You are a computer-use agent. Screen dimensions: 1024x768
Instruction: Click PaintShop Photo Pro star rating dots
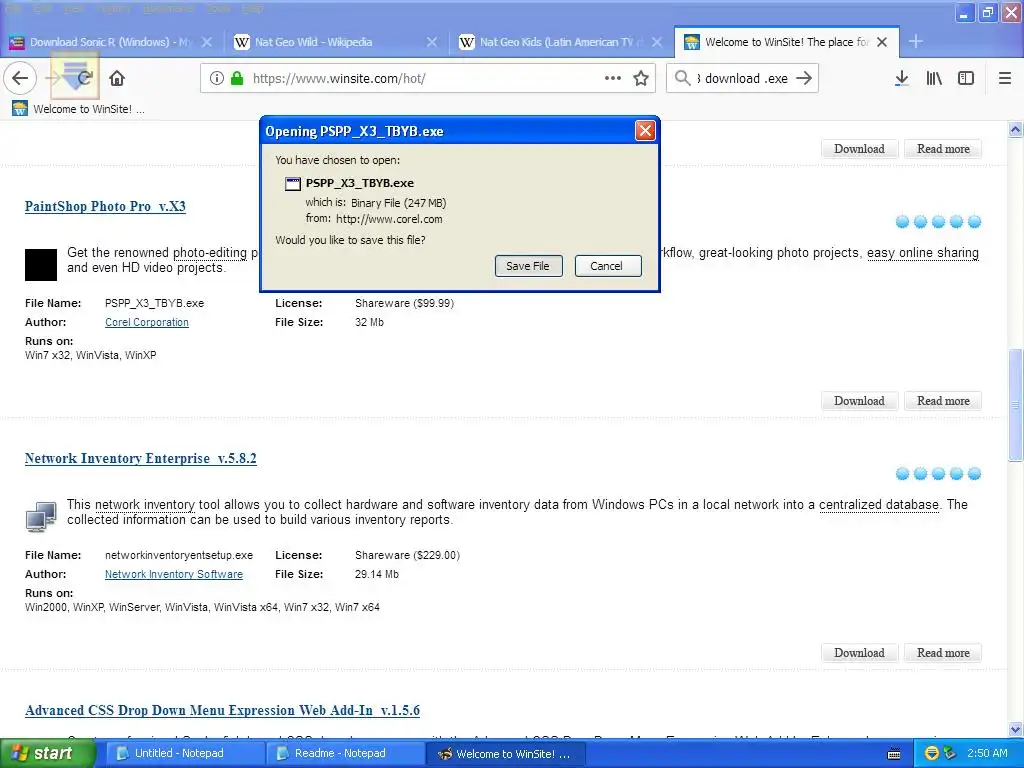click(x=938, y=222)
